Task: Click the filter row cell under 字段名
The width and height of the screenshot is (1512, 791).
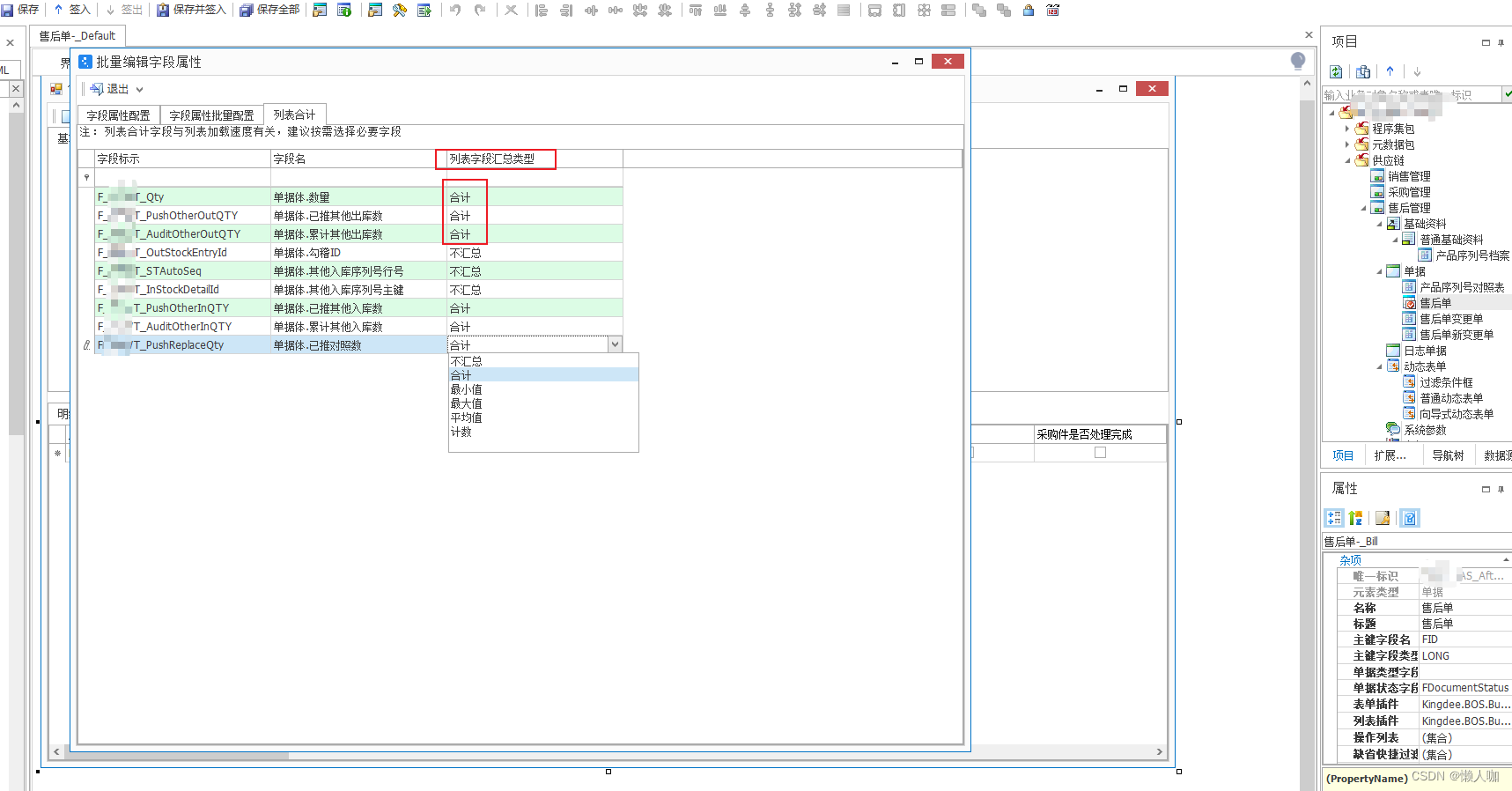Action: pyautogui.click(x=358, y=177)
